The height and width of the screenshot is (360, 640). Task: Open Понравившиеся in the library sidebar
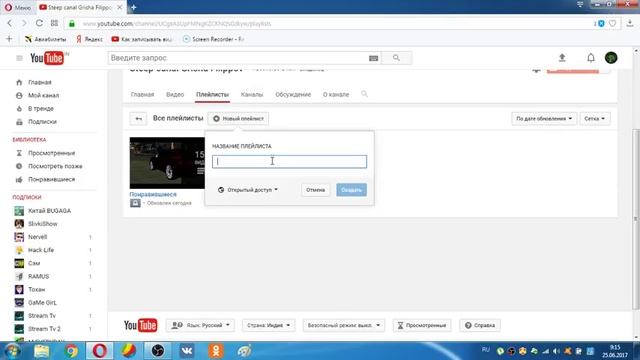click(x=51, y=179)
